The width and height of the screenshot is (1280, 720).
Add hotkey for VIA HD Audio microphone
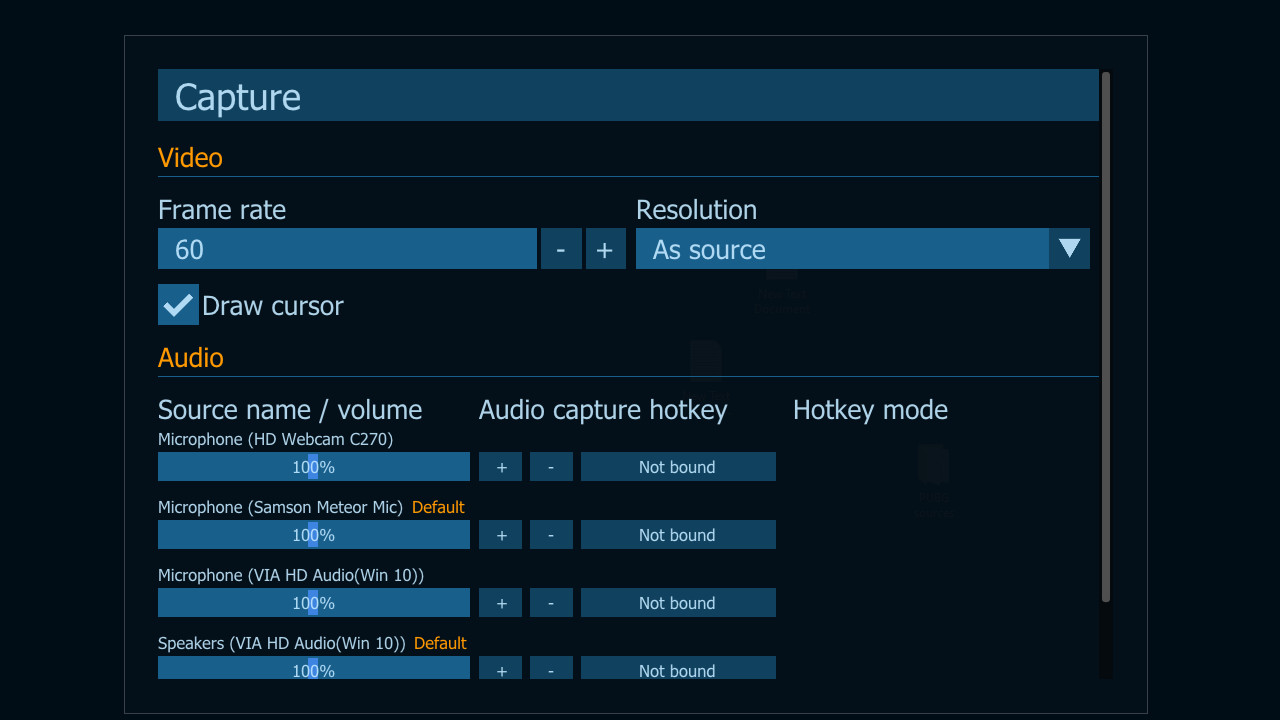tap(501, 603)
